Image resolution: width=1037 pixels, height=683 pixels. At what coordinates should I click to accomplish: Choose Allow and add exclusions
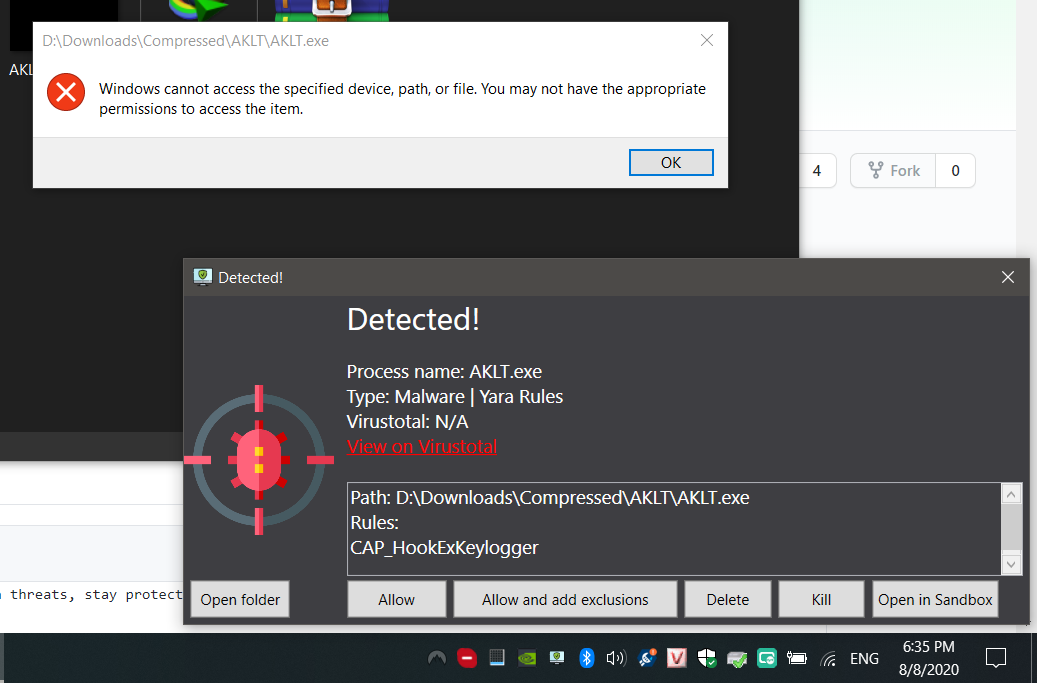point(565,599)
